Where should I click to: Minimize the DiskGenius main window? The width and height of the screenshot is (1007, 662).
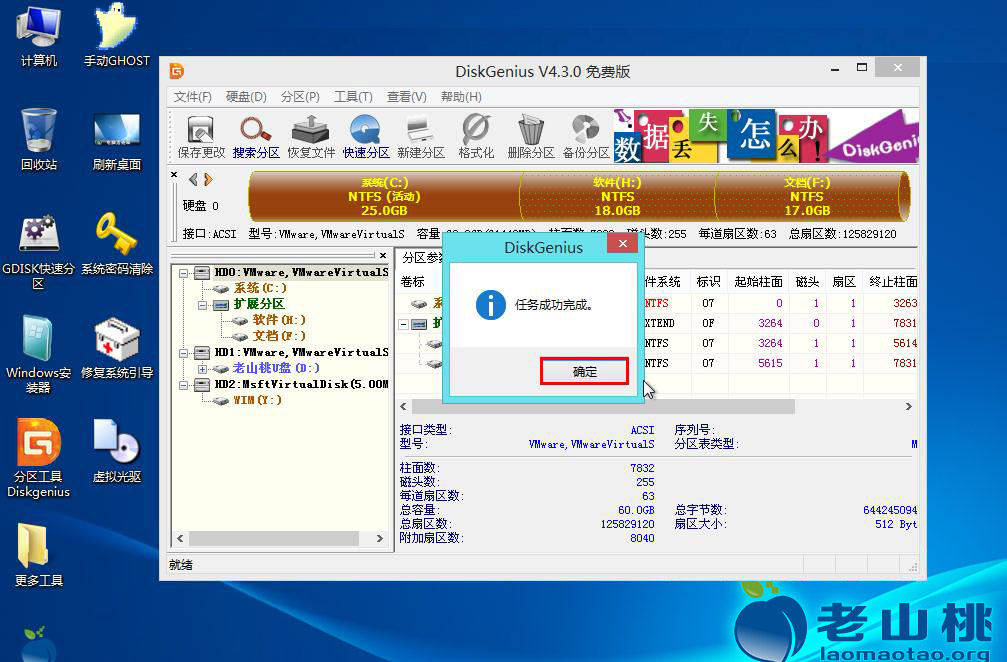pos(835,68)
